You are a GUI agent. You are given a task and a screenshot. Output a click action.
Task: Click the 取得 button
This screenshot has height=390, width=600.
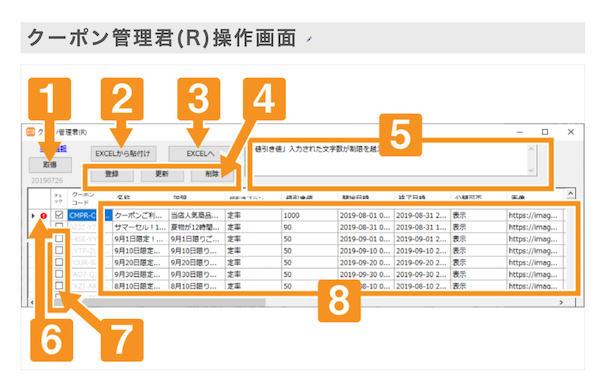point(50,165)
